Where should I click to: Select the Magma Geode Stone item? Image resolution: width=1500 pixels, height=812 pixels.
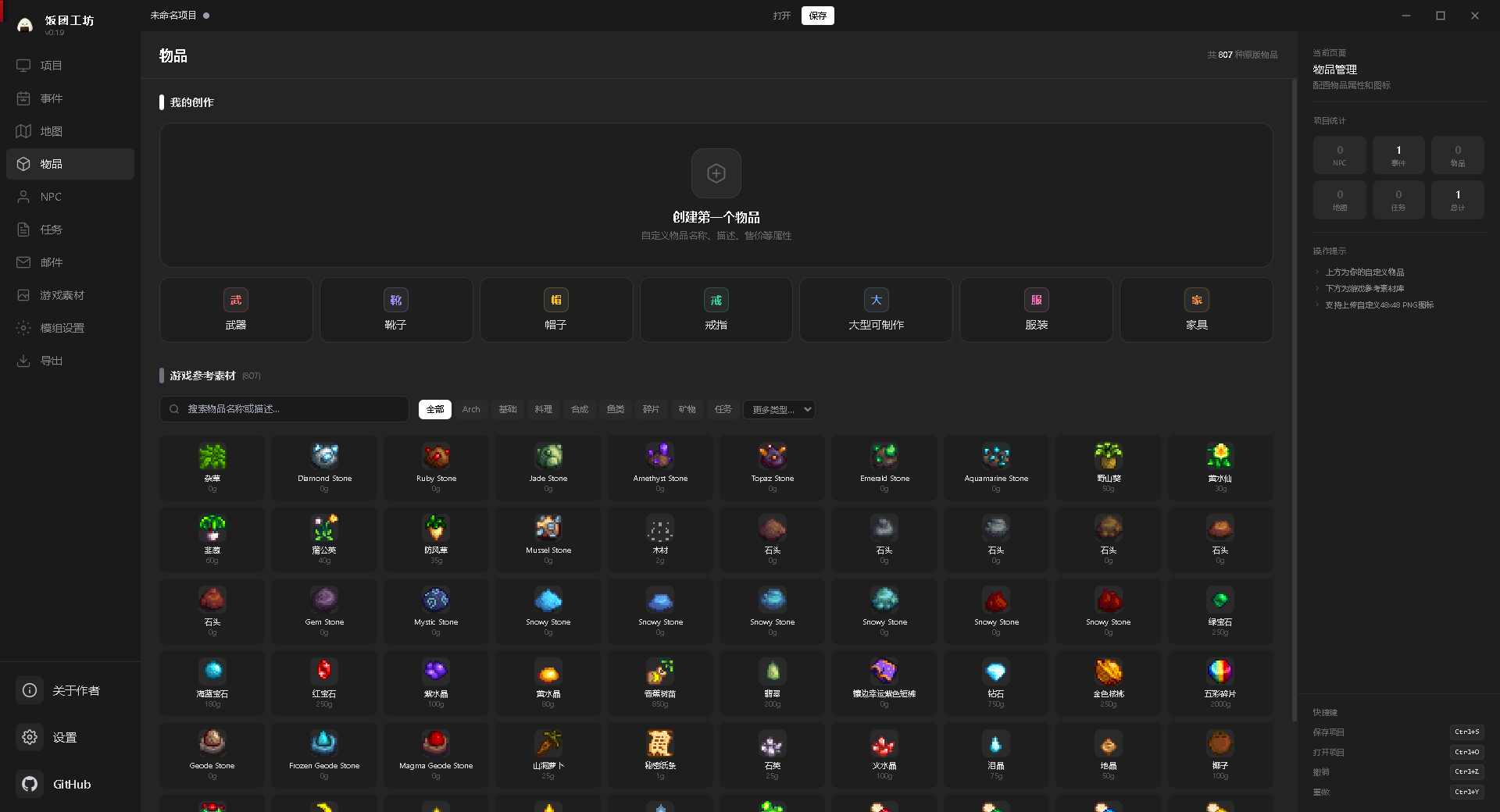coord(436,754)
